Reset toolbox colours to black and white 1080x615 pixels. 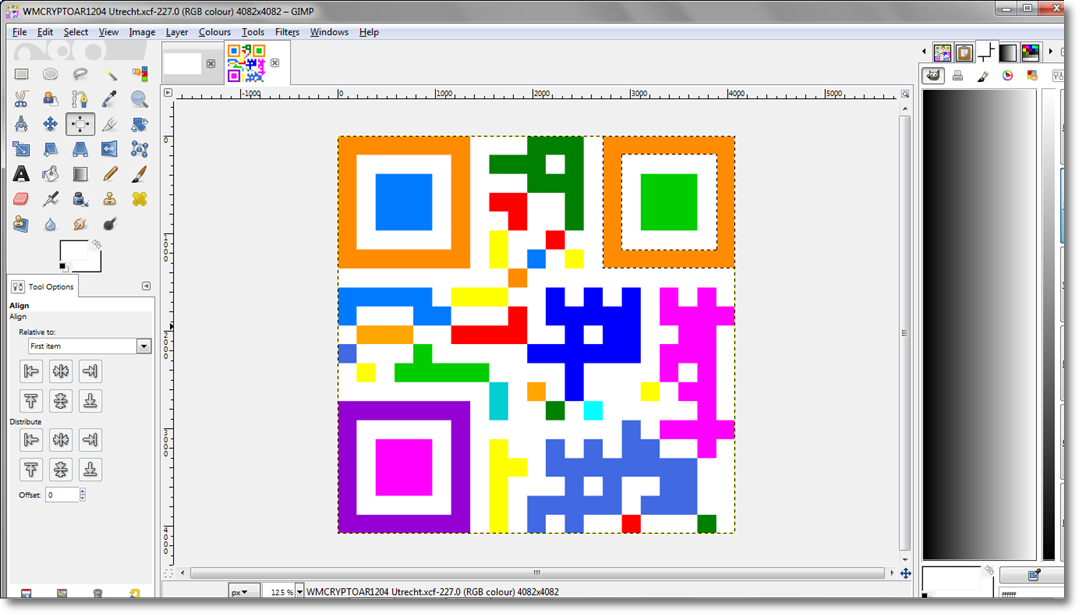[x=63, y=267]
